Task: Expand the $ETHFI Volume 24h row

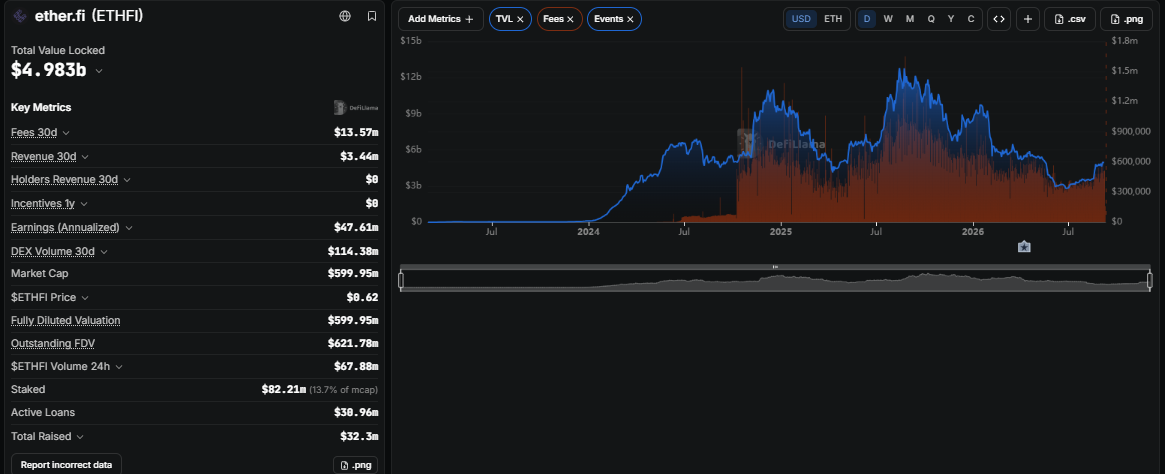Action: point(119,366)
